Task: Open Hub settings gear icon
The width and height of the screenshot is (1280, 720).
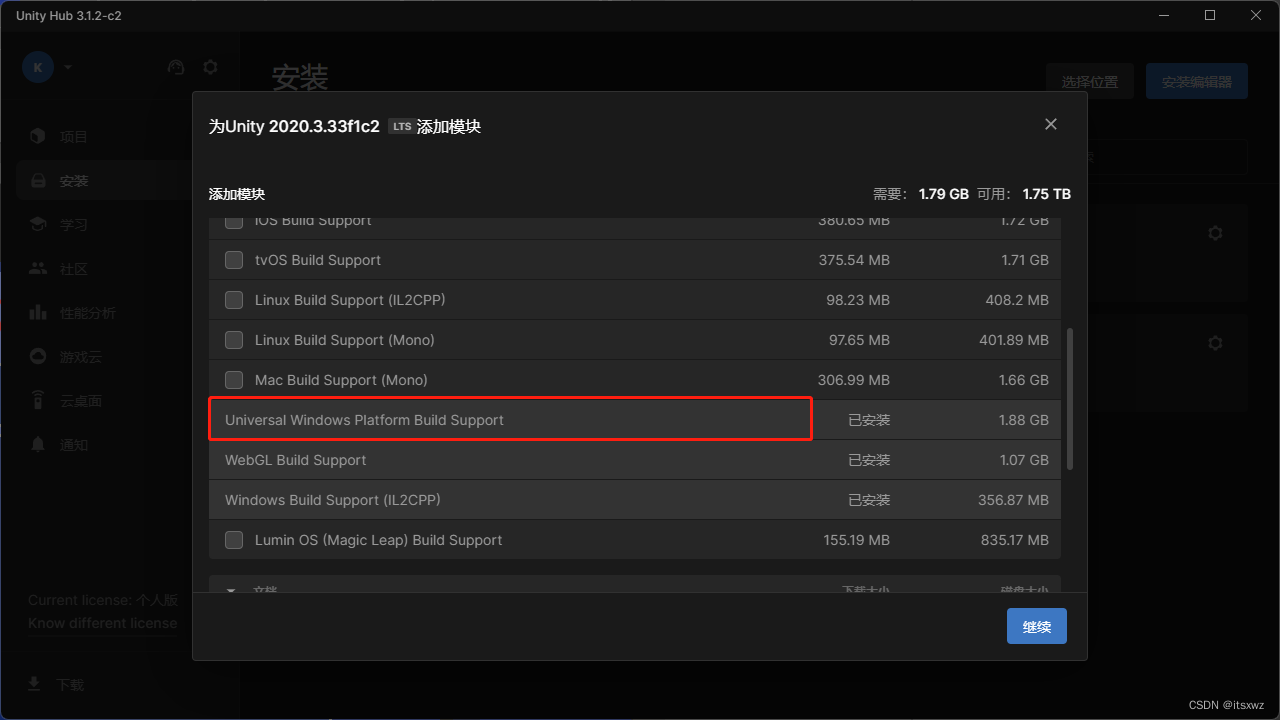Action: point(210,67)
